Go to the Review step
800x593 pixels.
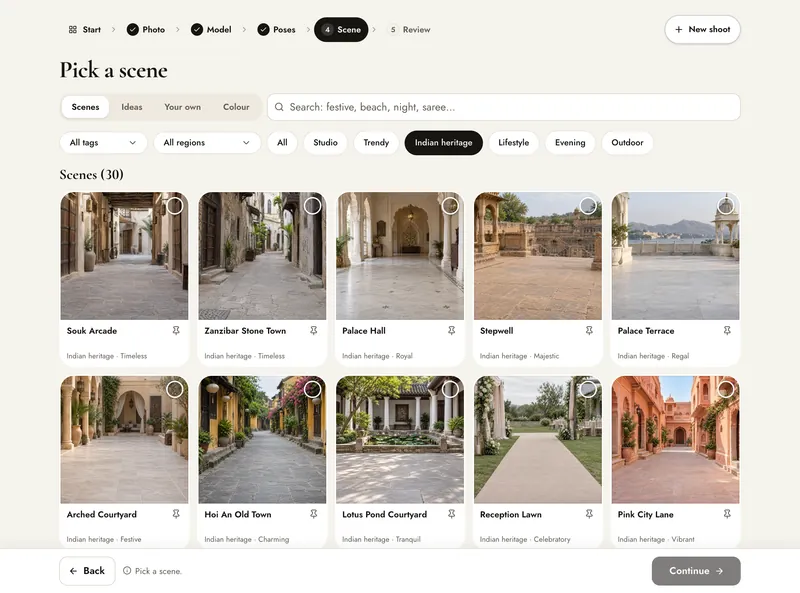[x=410, y=30]
